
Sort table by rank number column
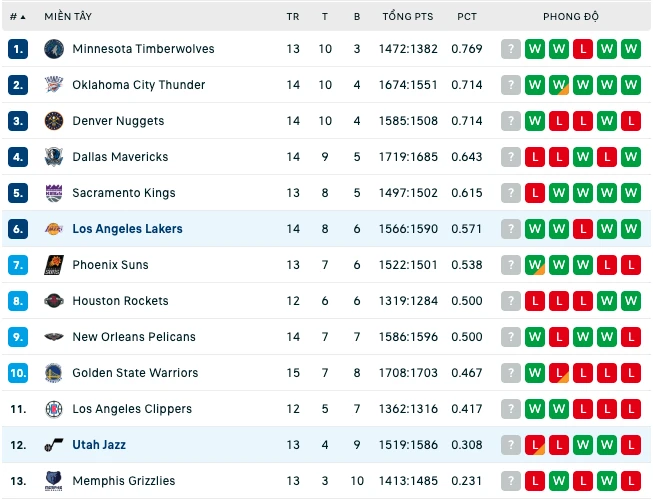17,17
